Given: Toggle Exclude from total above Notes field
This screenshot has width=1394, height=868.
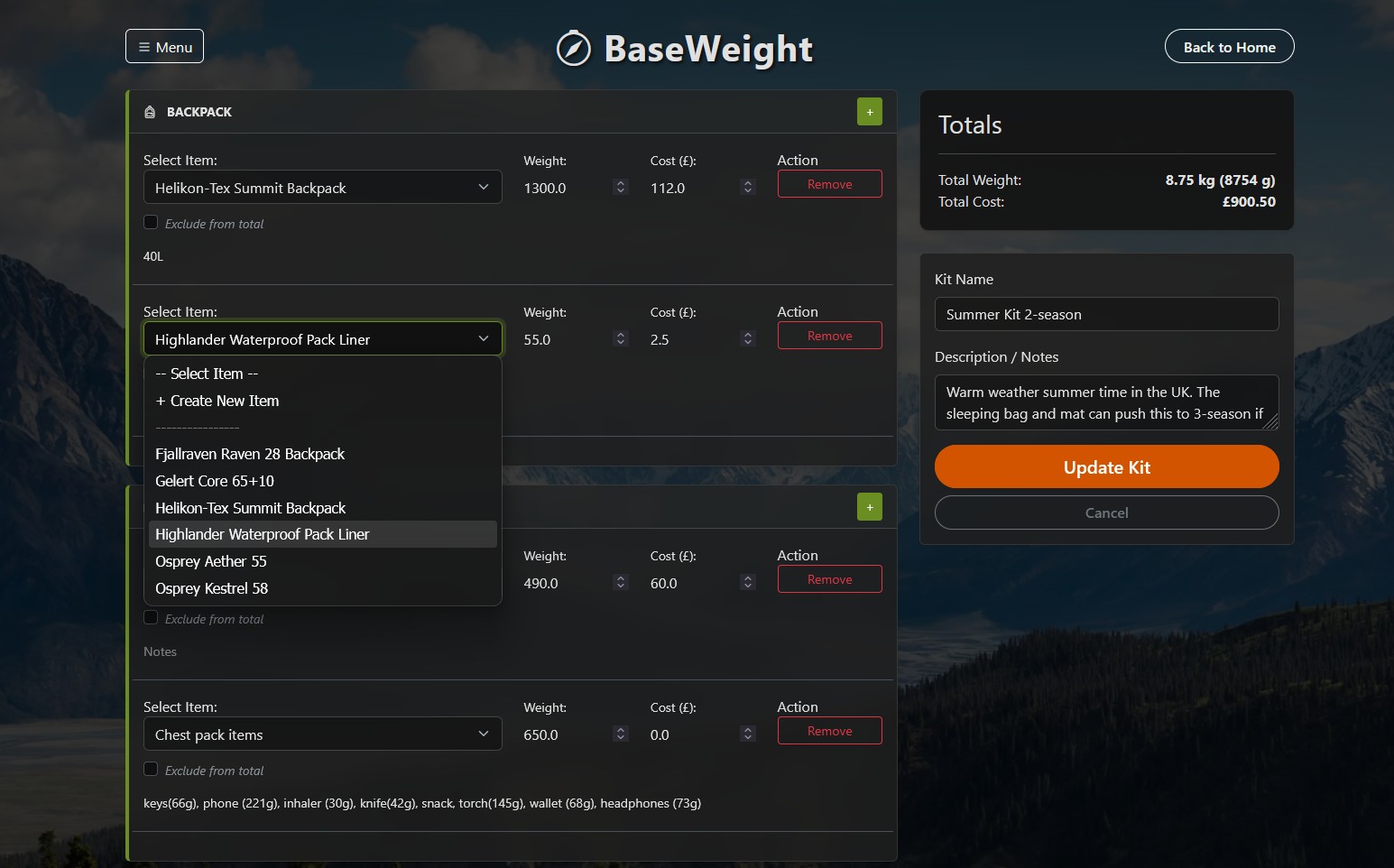Looking at the screenshot, I should pos(151,618).
